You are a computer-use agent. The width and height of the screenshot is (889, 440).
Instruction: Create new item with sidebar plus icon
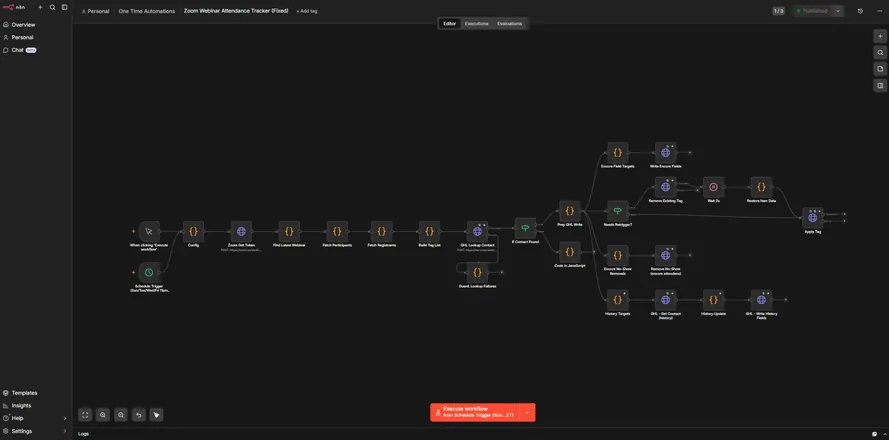pos(40,7)
